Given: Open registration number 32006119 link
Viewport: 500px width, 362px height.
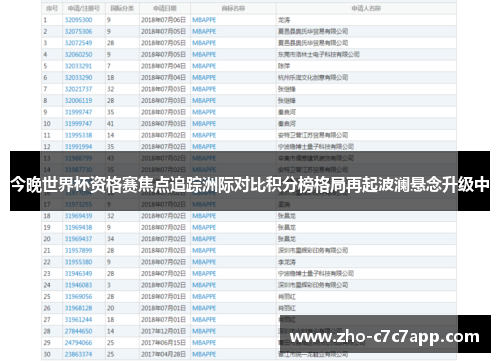Looking at the screenshot, I should (78, 101).
